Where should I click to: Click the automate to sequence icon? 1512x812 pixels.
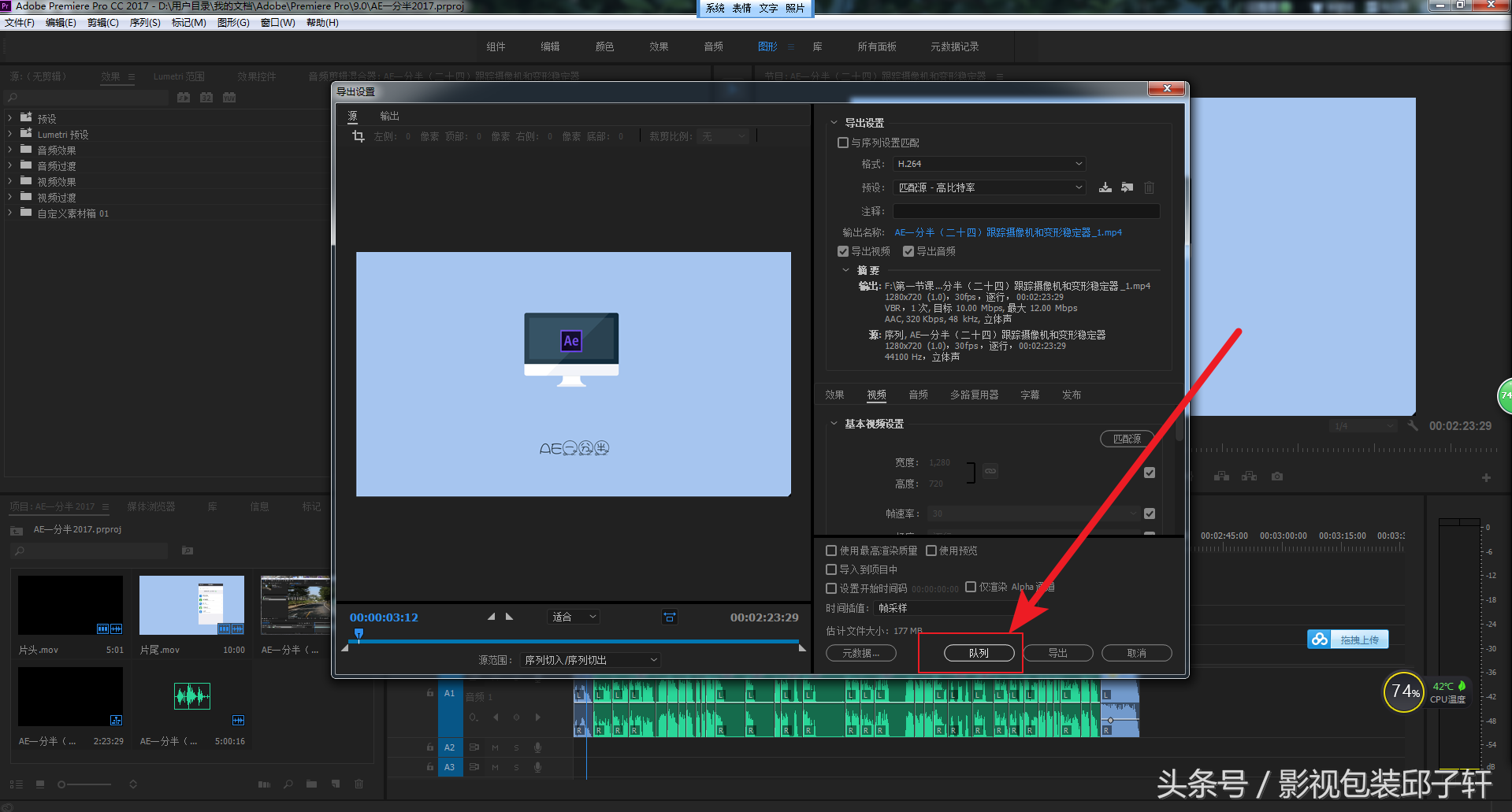(x=264, y=784)
